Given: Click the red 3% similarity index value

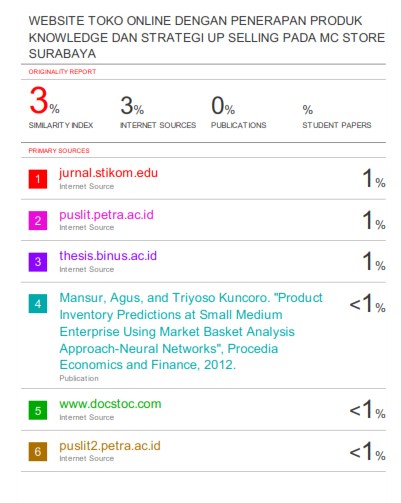Looking at the screenshot, I should tap(44, 100).
